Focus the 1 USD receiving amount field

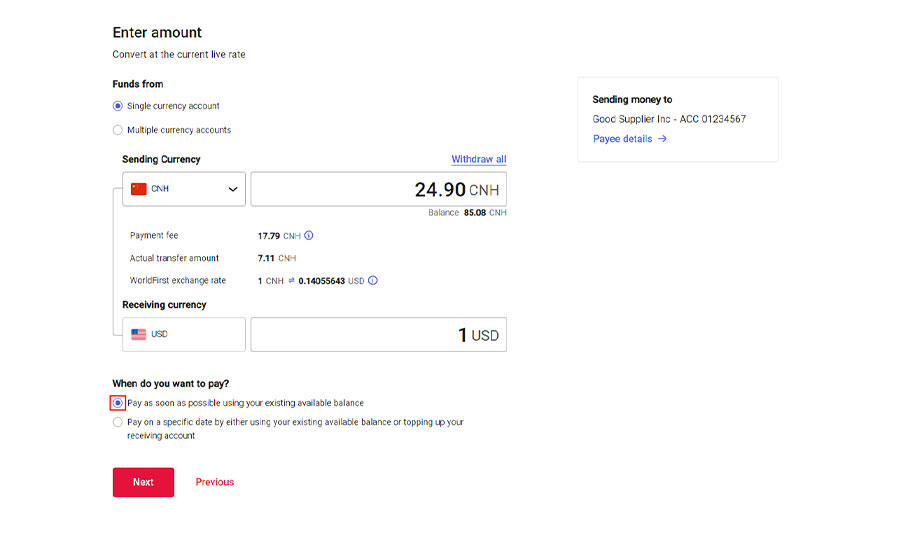(x=378, y=335)
